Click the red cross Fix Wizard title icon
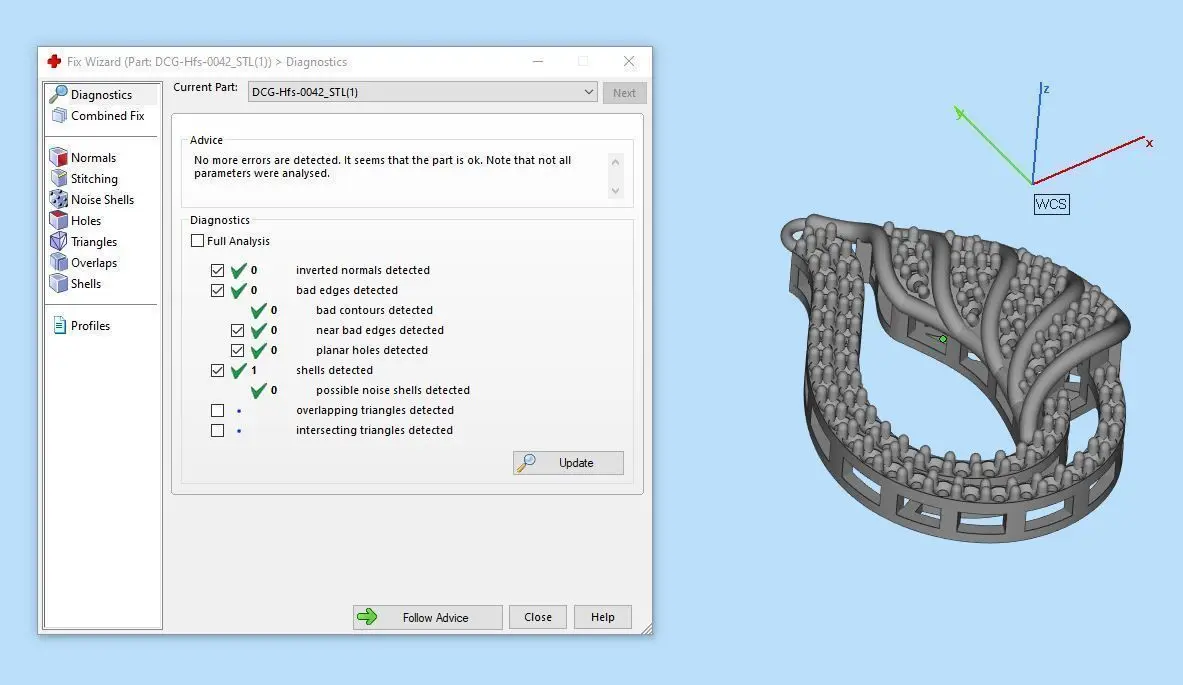Screen dimensions: 1183x685 click(x=54, y=61)
